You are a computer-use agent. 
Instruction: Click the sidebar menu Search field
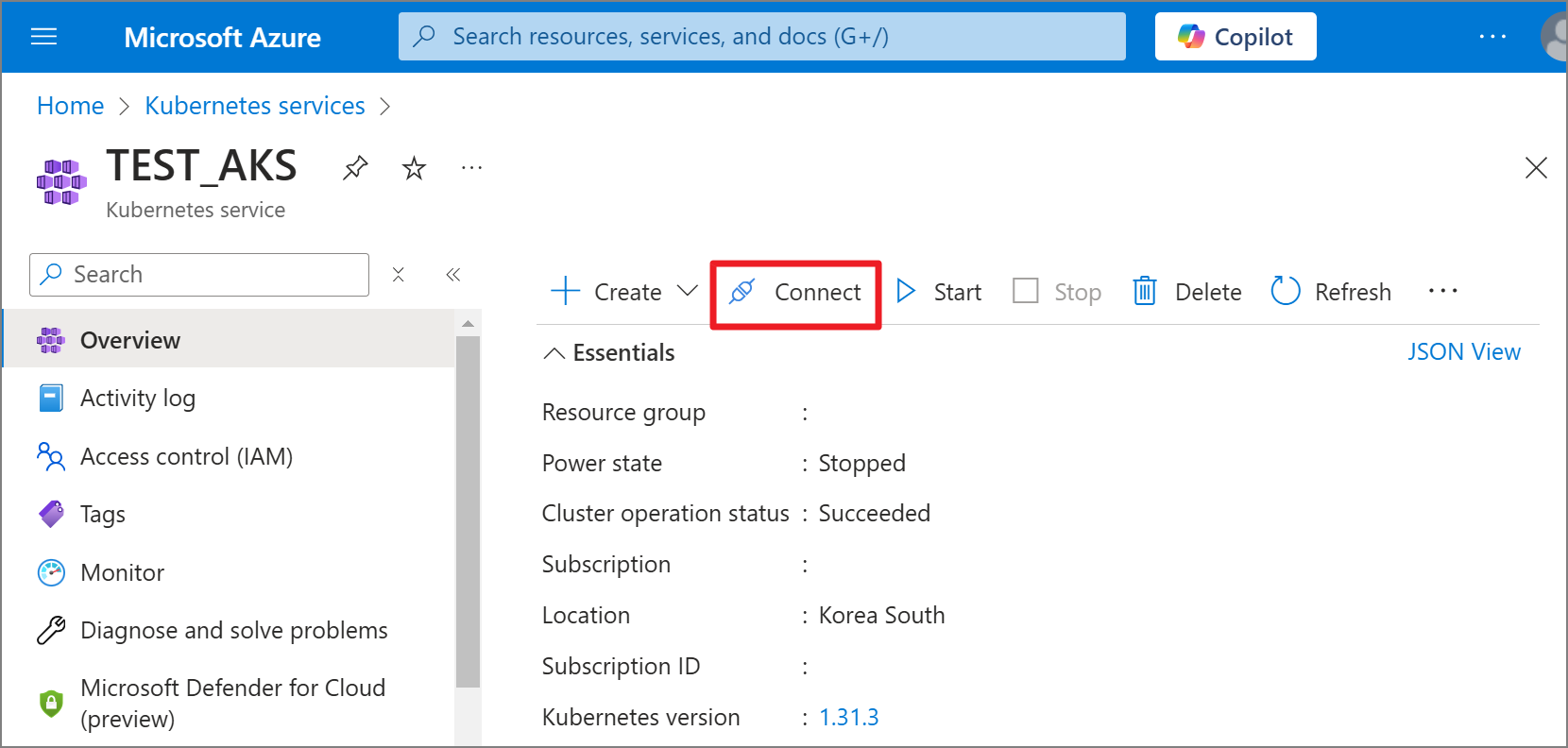(x=199, y=275)
